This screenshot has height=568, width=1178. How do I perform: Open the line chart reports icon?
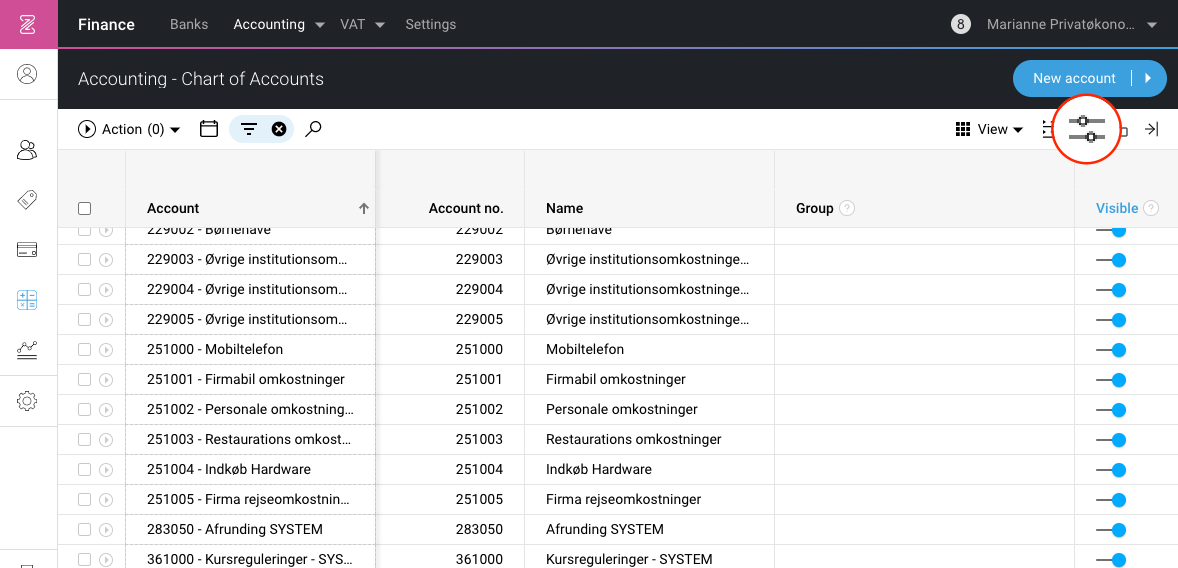pyautogui.click(x=27, y=350)
